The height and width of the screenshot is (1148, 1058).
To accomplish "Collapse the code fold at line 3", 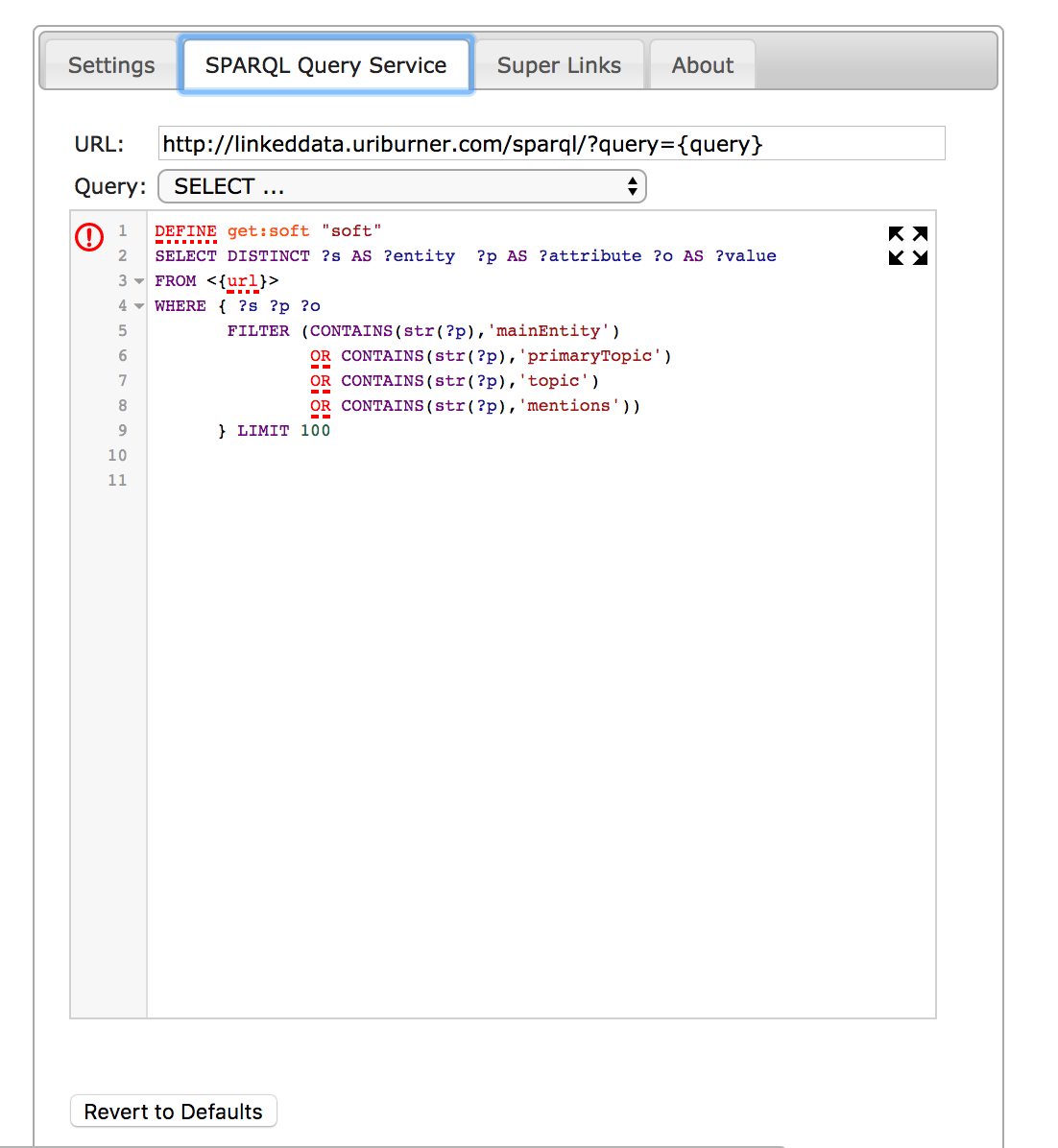I will click(x=138, y=280).
